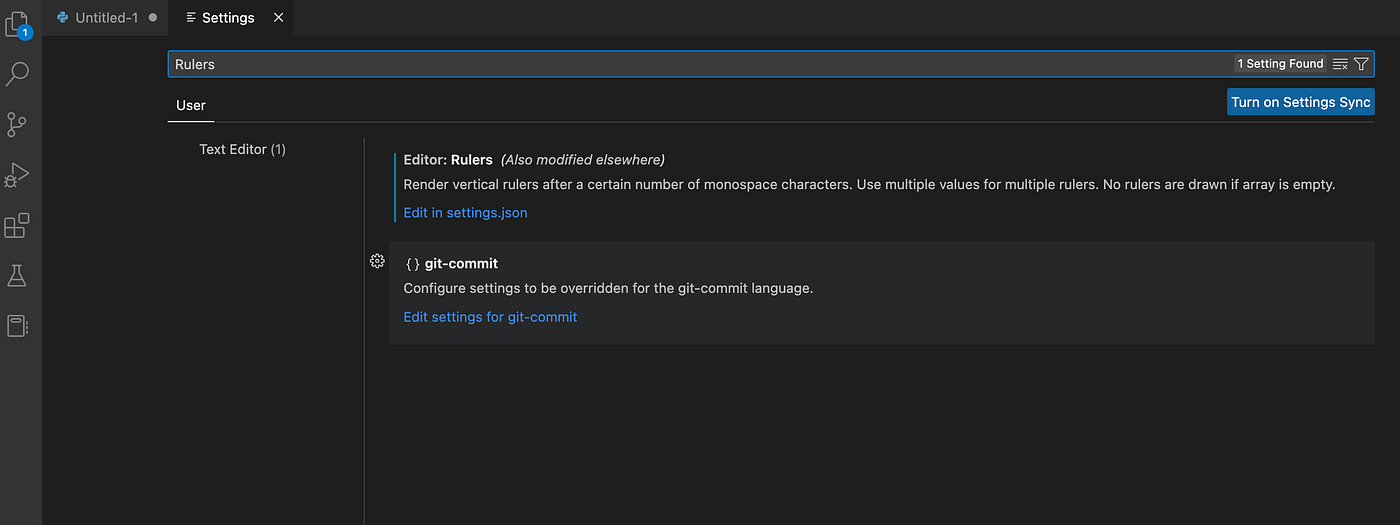Click the Editor: Rulers setting title
The width and height of the screenshot is (1400, 525).
[448, 160]
